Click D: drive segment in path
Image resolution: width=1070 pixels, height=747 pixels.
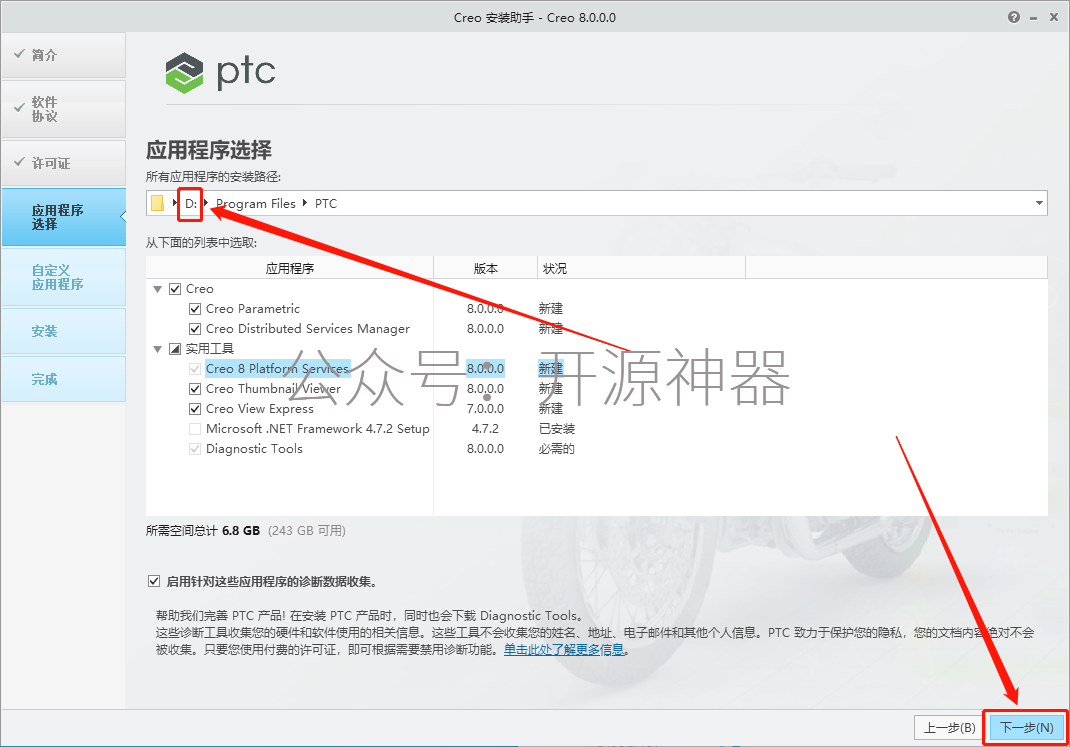click(191, 203)
